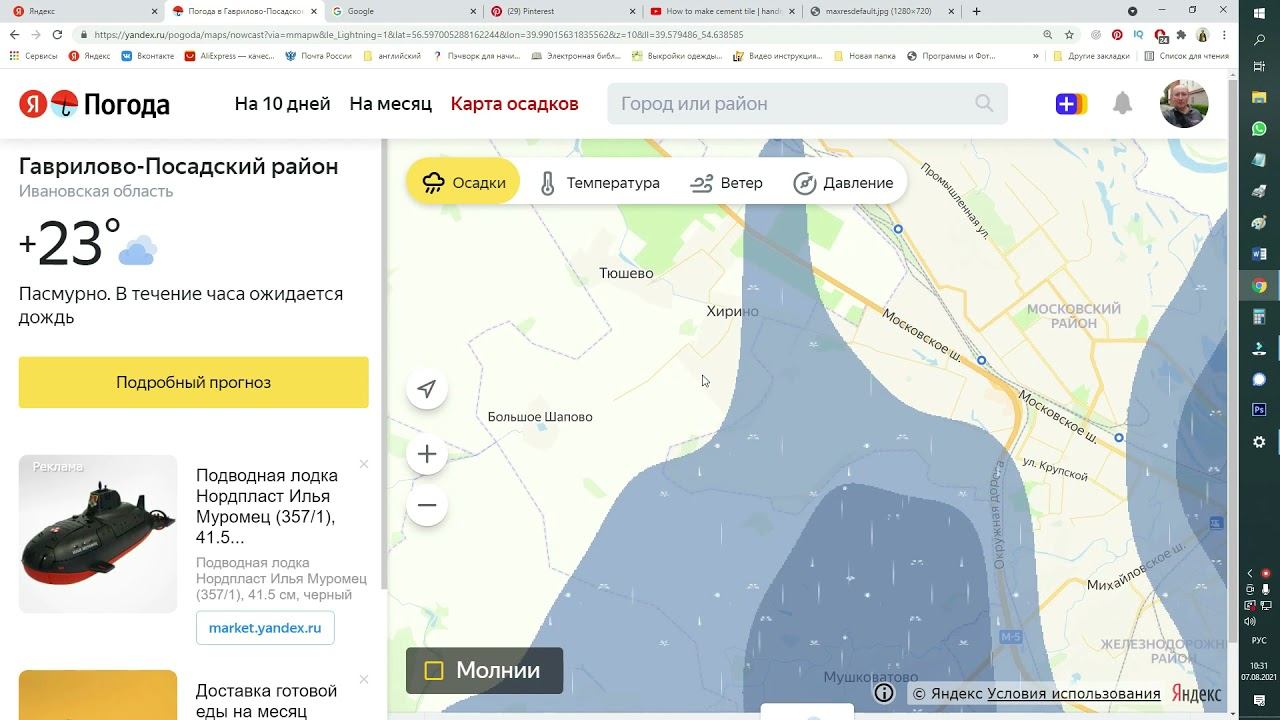1280x720 pixels.
Task: Open the IQ extension icon
Action: coord(1138,34)
